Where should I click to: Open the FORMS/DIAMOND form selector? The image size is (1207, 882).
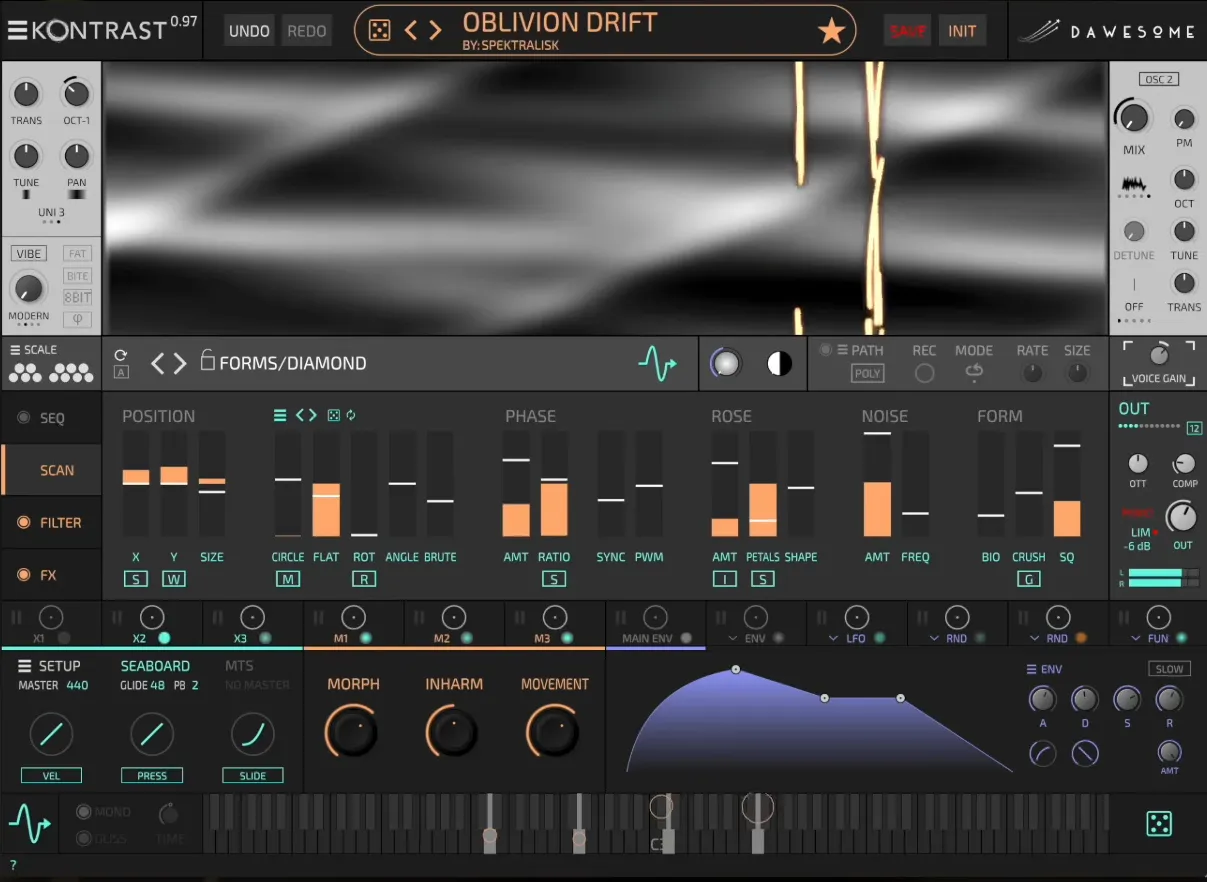tap(293, 363)
